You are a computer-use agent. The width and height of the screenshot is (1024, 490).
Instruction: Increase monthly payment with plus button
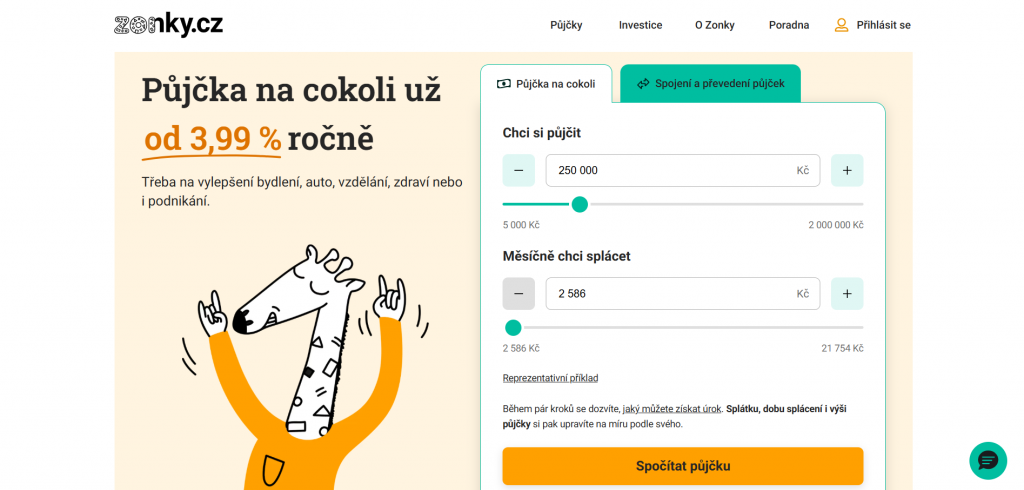pos(847,294)
